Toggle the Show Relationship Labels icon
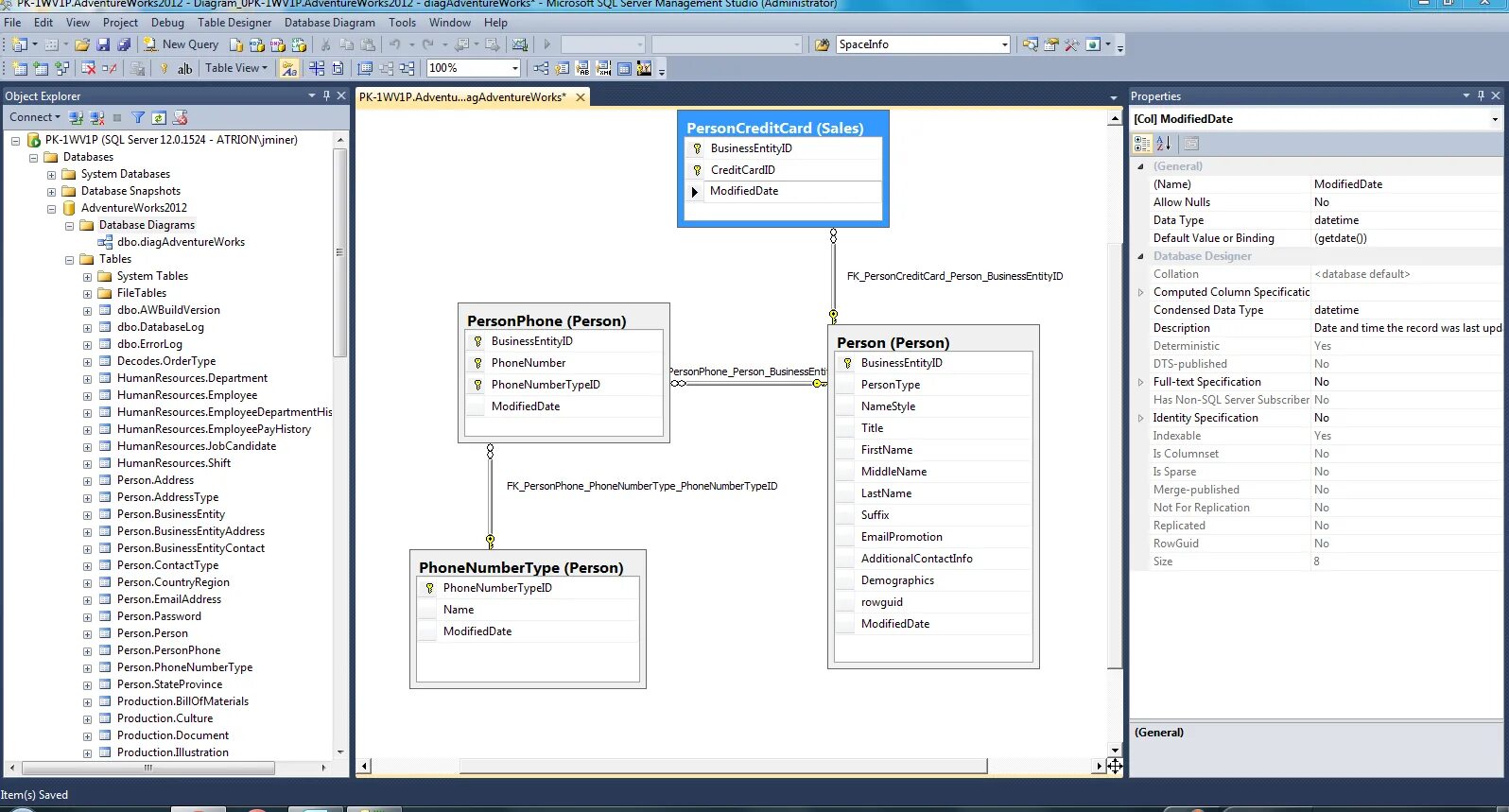1509x812 pixels. (289, 68)
